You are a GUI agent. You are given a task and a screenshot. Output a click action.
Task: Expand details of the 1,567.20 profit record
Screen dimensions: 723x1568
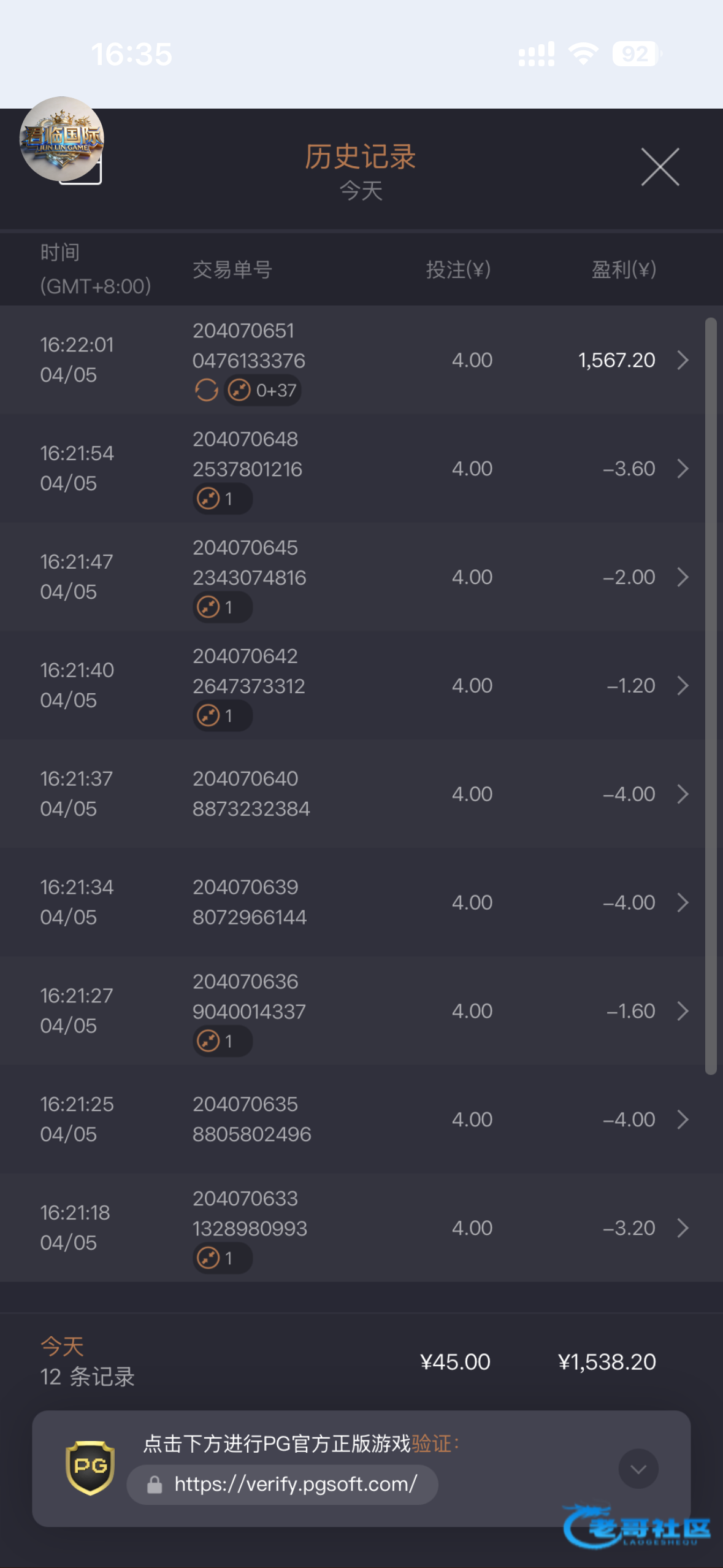point(683,360)
